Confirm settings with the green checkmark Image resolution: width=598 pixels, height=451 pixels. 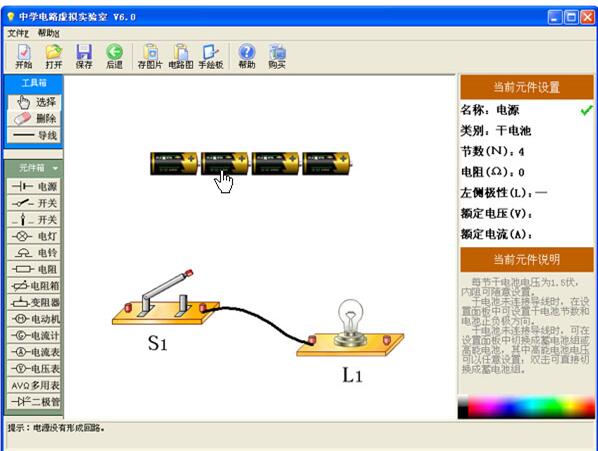586,110
